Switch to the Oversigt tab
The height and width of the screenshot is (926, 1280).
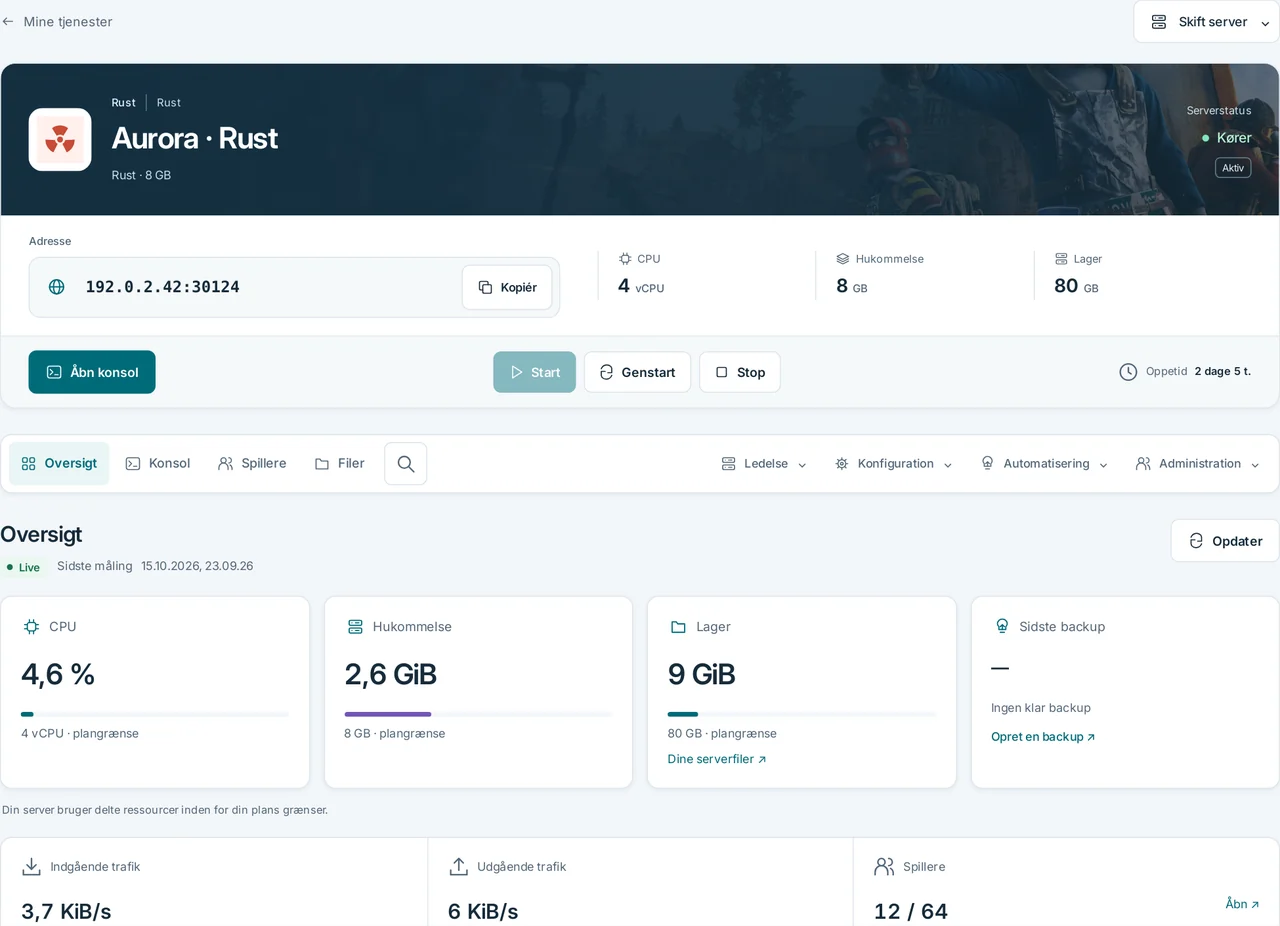point(59,464)
